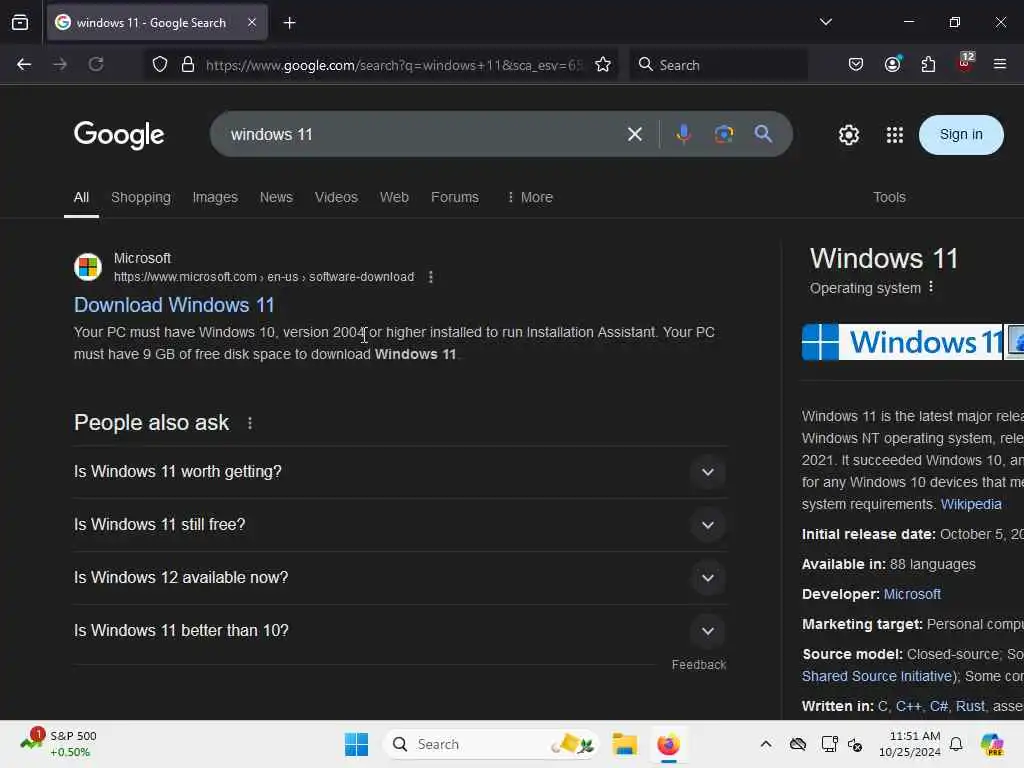Open search Tools
The width and height of the screenshot is (1024, 768).
pyautogui.click(x=889, y=197)
